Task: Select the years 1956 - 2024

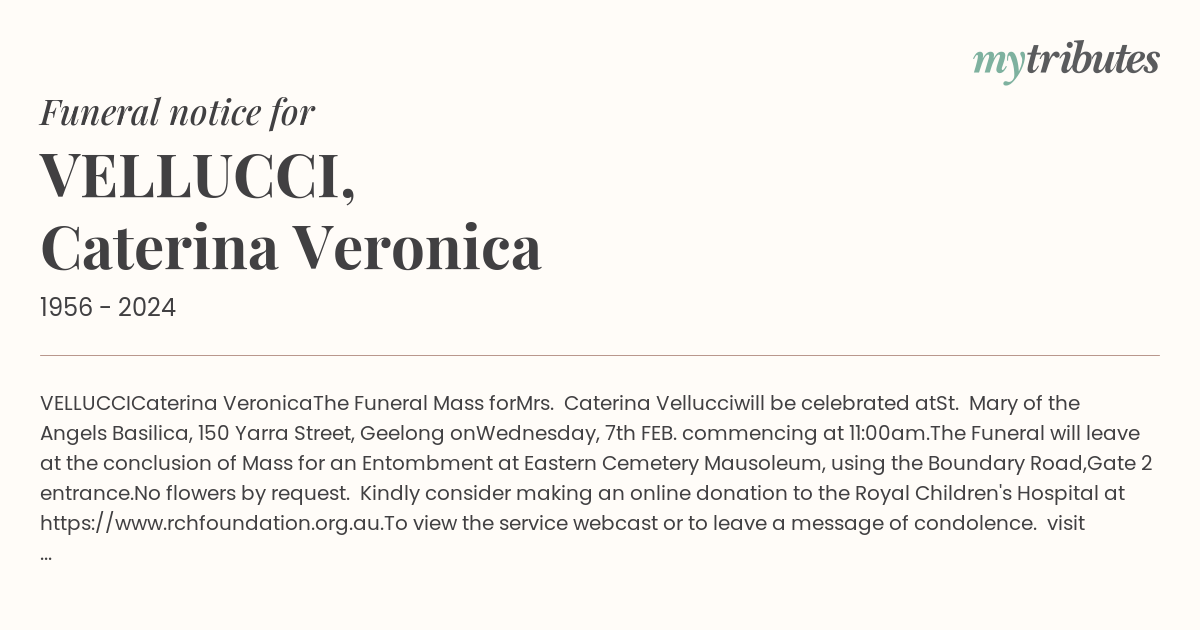Action: (x=108, y=308)
